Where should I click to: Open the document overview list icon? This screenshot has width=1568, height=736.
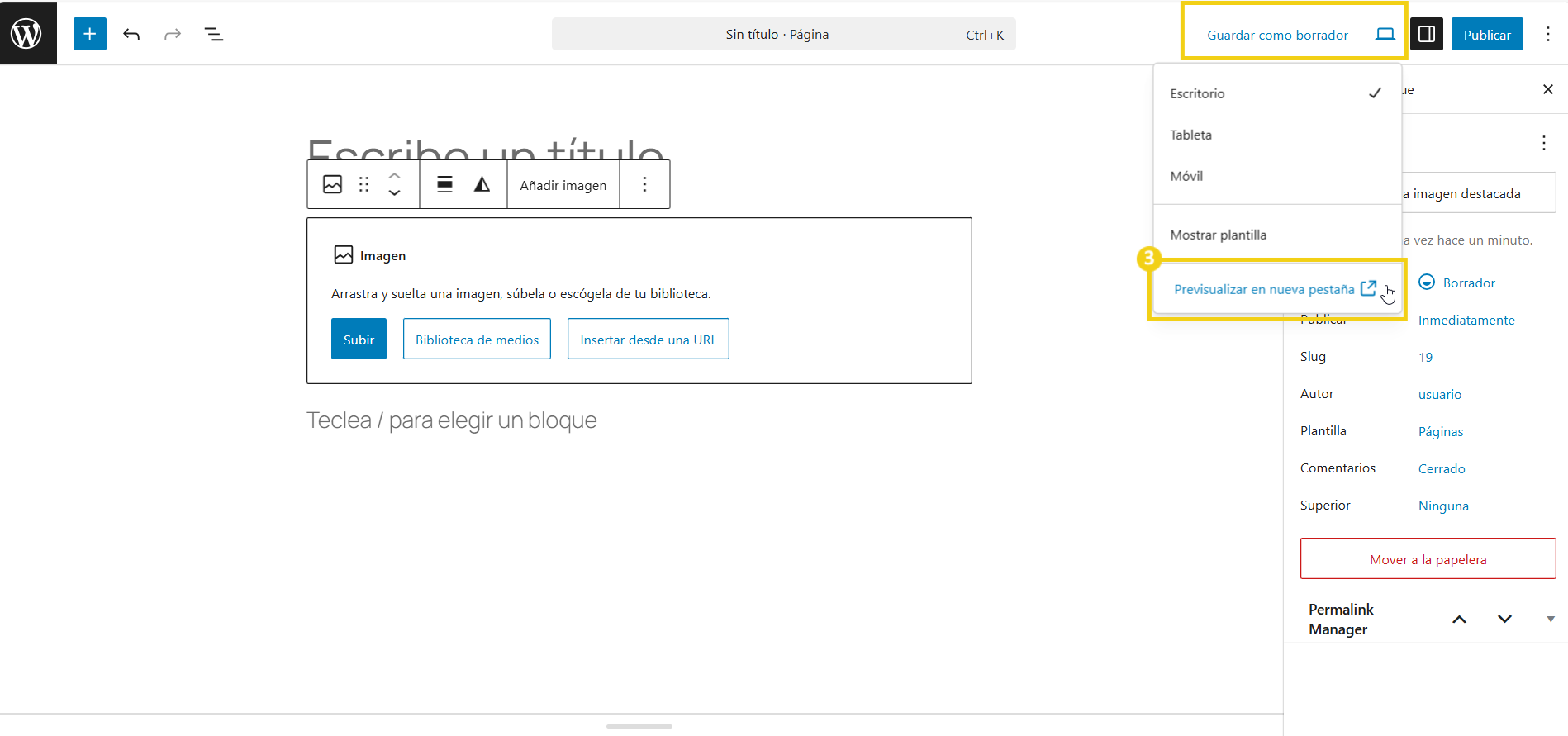point(213,34)
